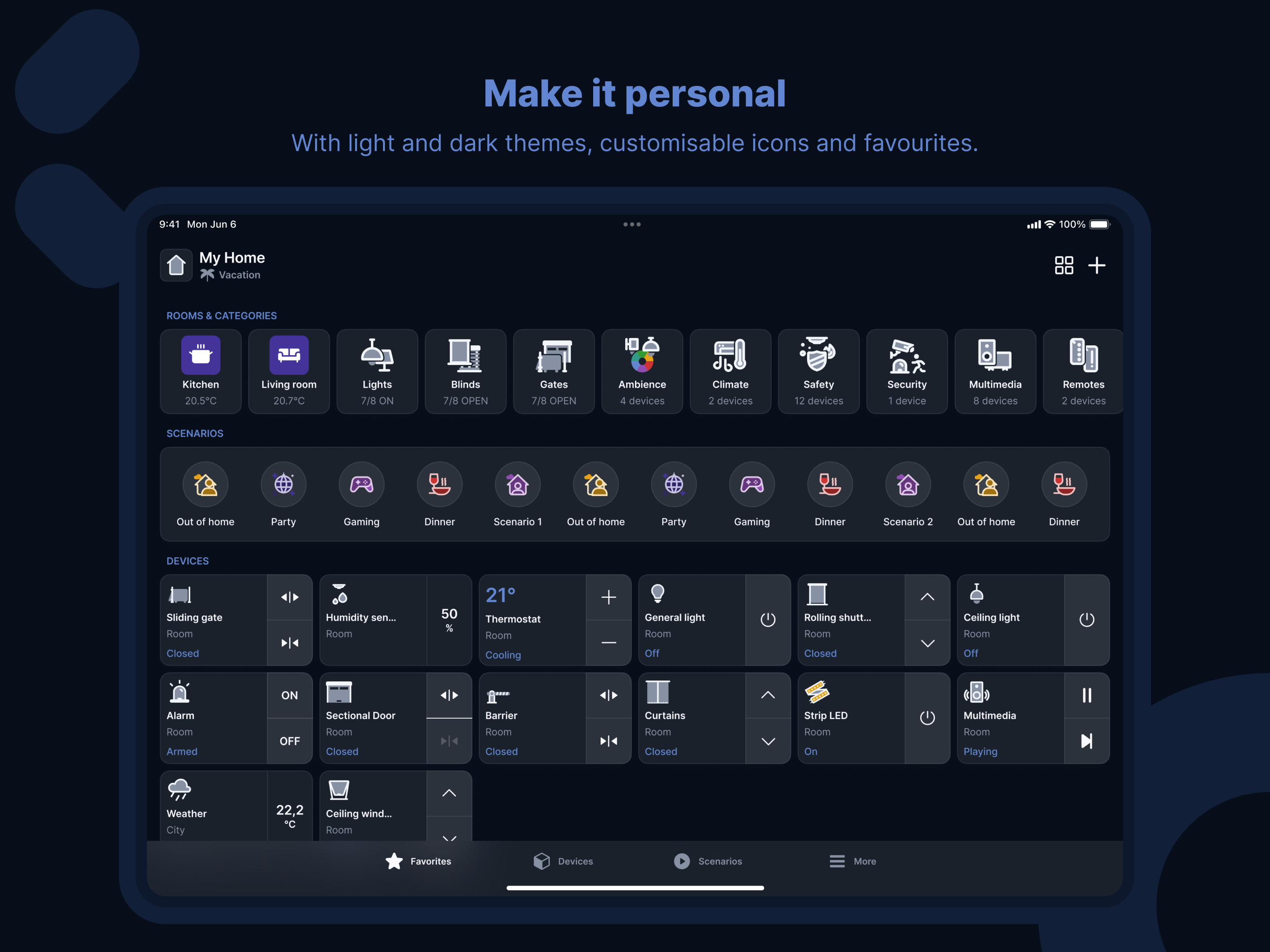Image resolution: width=1270 pixels, height=952 pixels.
Task: Open the Sliding gate
Action: pyautogui.click(x=289, y=597)
